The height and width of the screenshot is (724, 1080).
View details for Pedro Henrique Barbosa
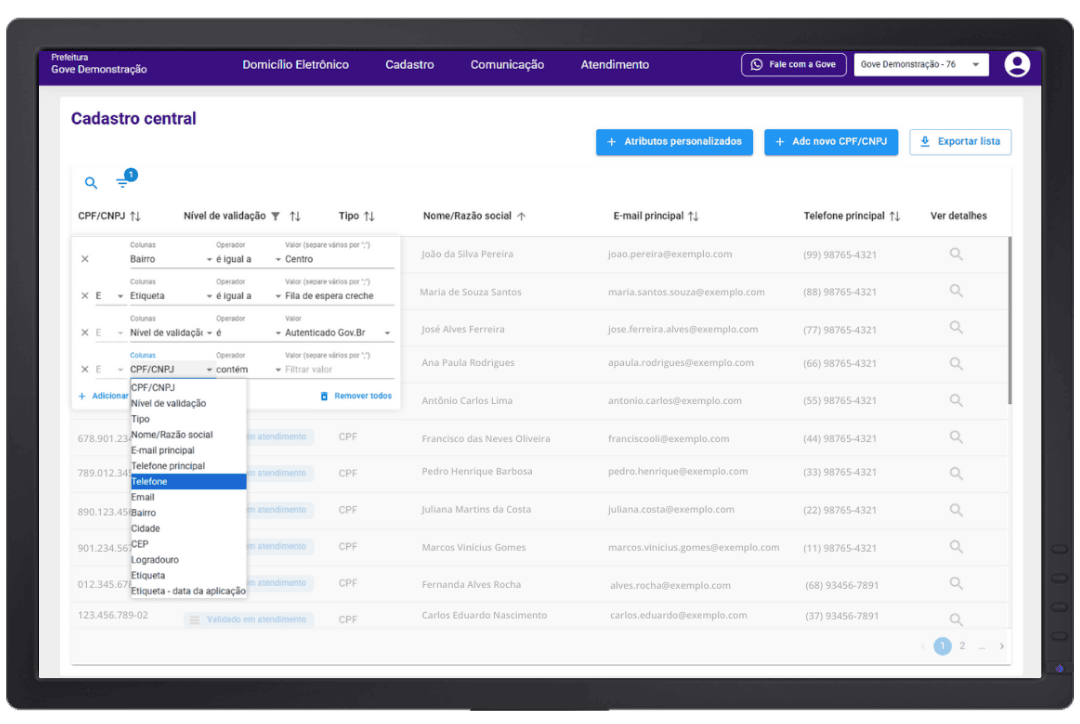pyautogui.click(x=956, y=473)
